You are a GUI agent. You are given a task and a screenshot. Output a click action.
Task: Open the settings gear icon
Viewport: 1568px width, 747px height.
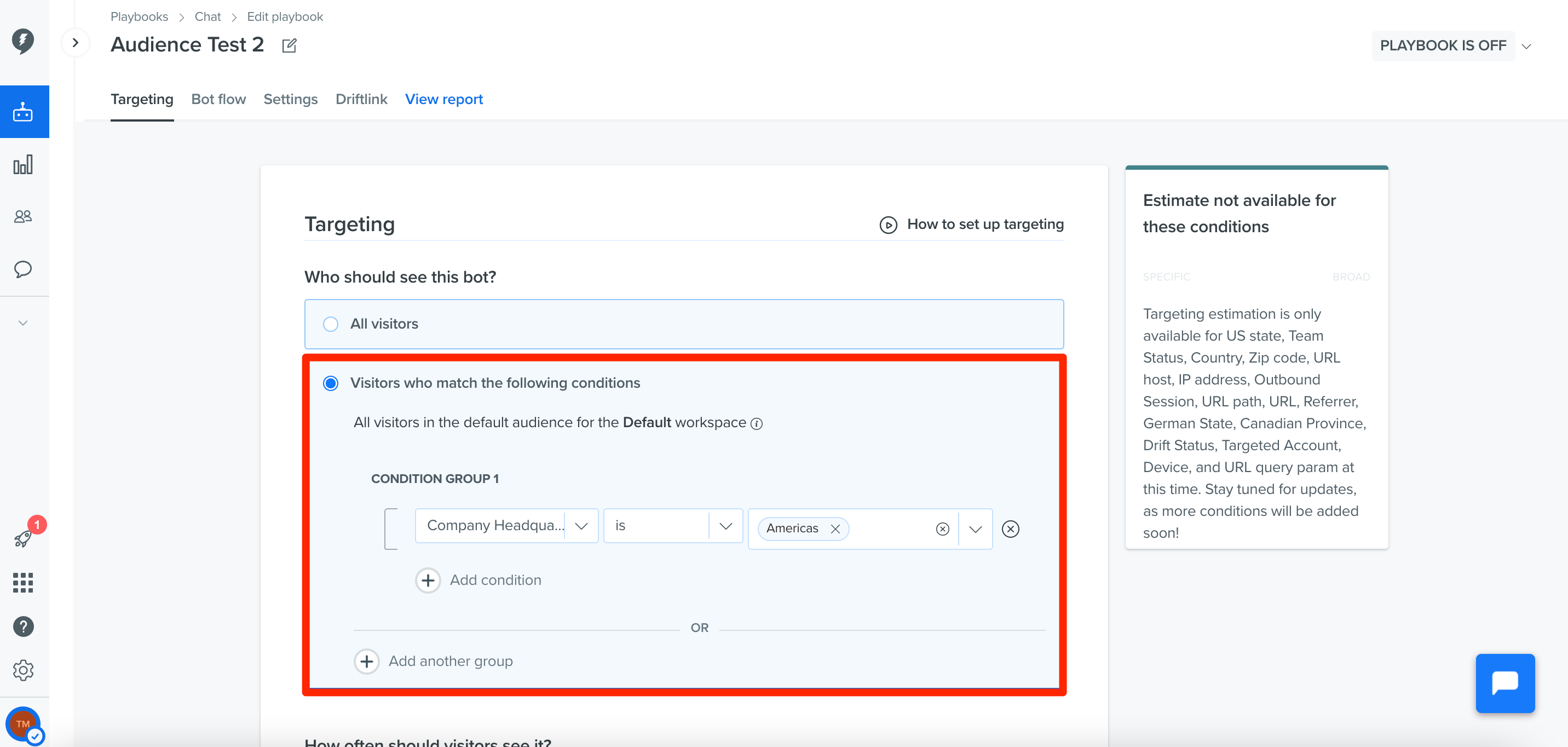coord(23,670)
